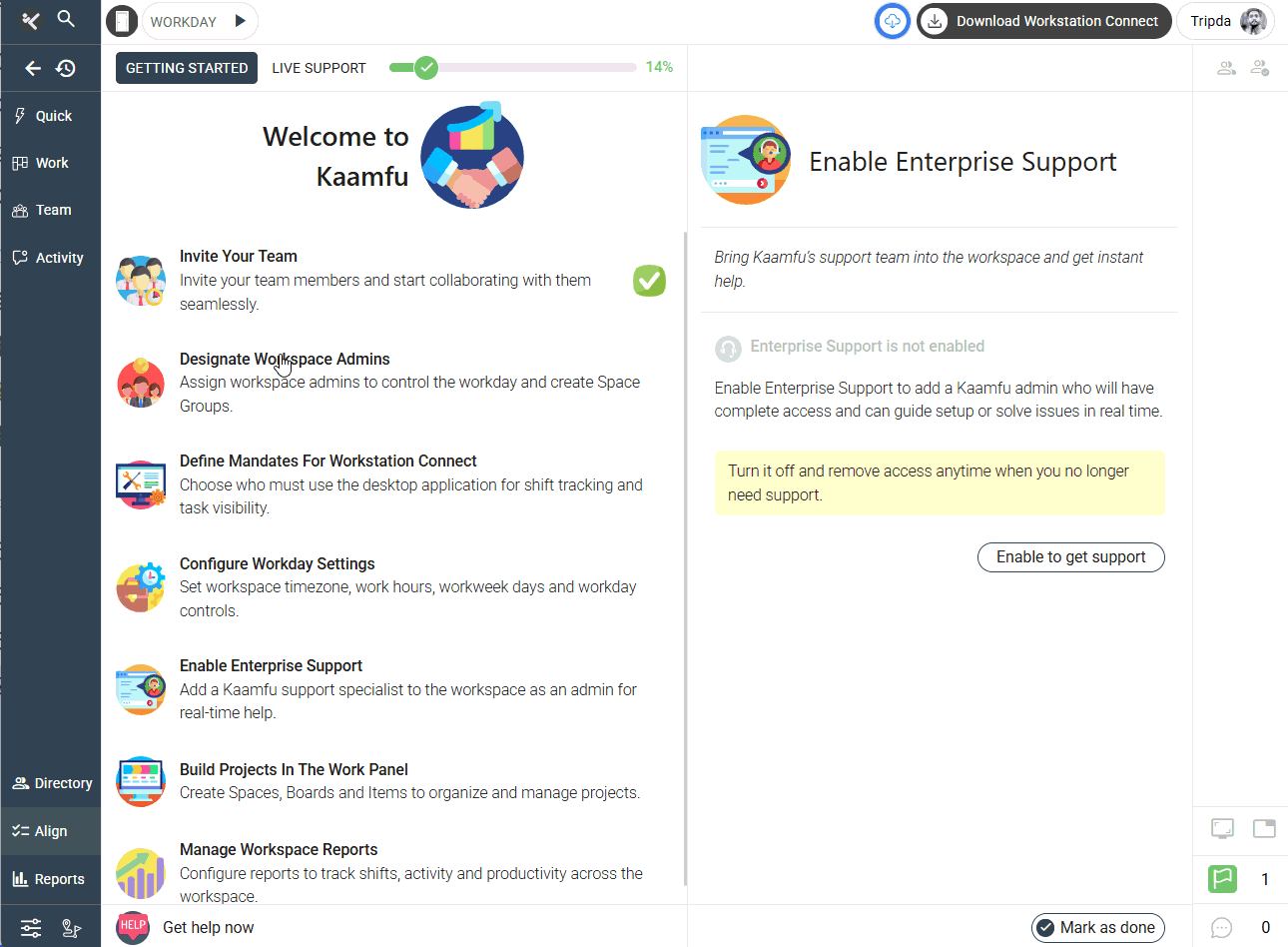Viewport: 1288px width, 947px height.
Task: Click the green Invite Your Team checkmark
Action: click(x=649, y=281)
